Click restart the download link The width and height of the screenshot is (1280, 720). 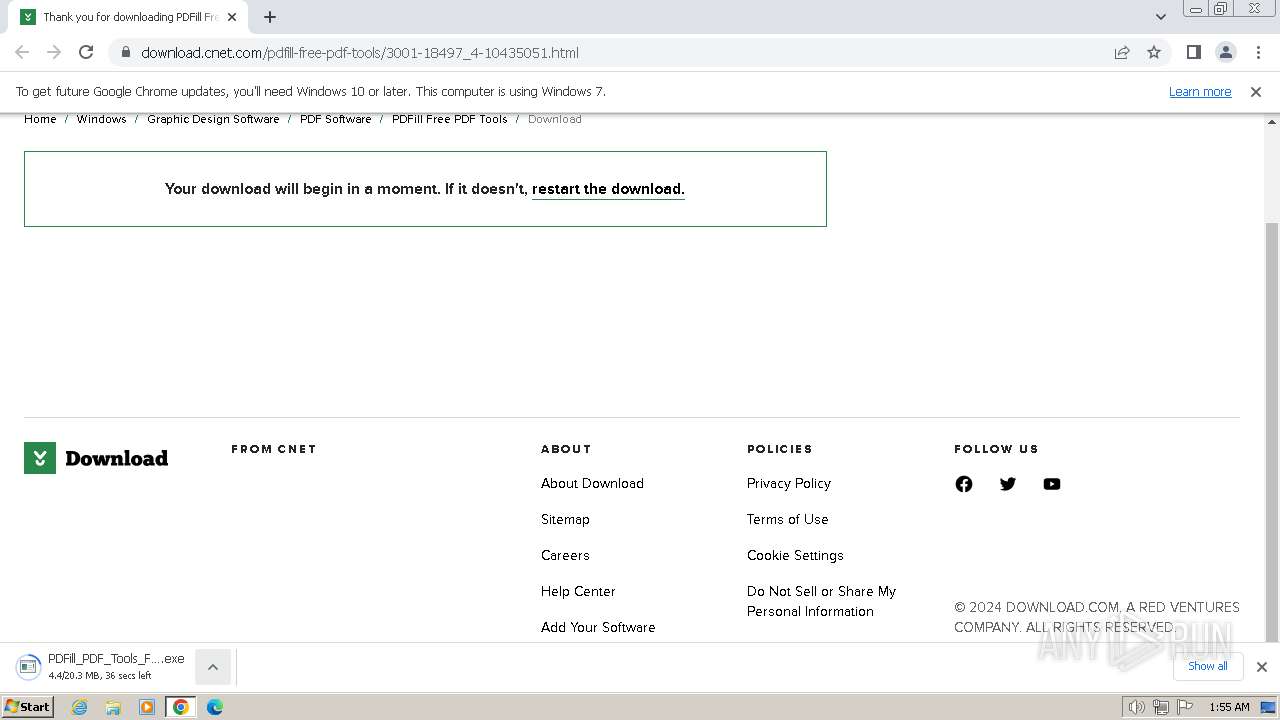tap(608, 189)
